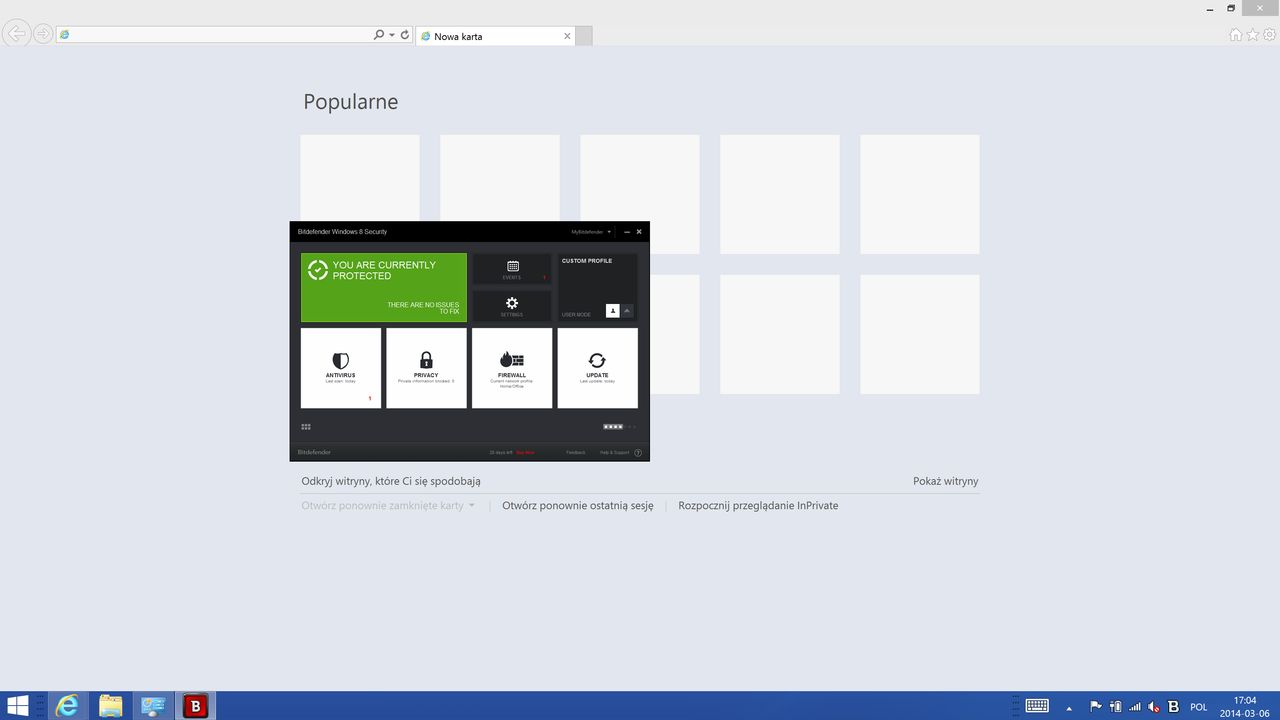Open the Windows Start button
This screenshot has height=720, width=1280.
point(18,706)
